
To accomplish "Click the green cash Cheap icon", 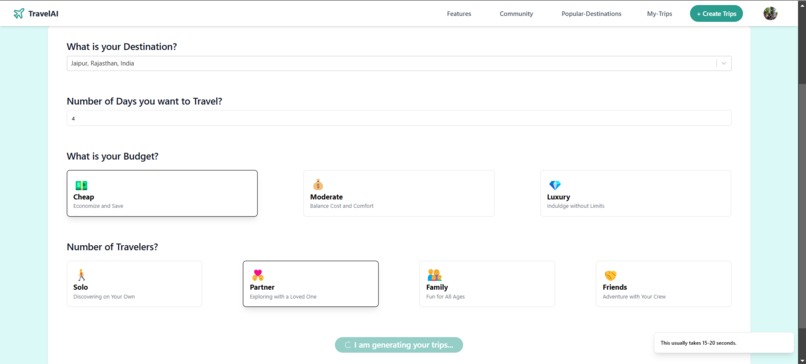I will coord(81,186).
